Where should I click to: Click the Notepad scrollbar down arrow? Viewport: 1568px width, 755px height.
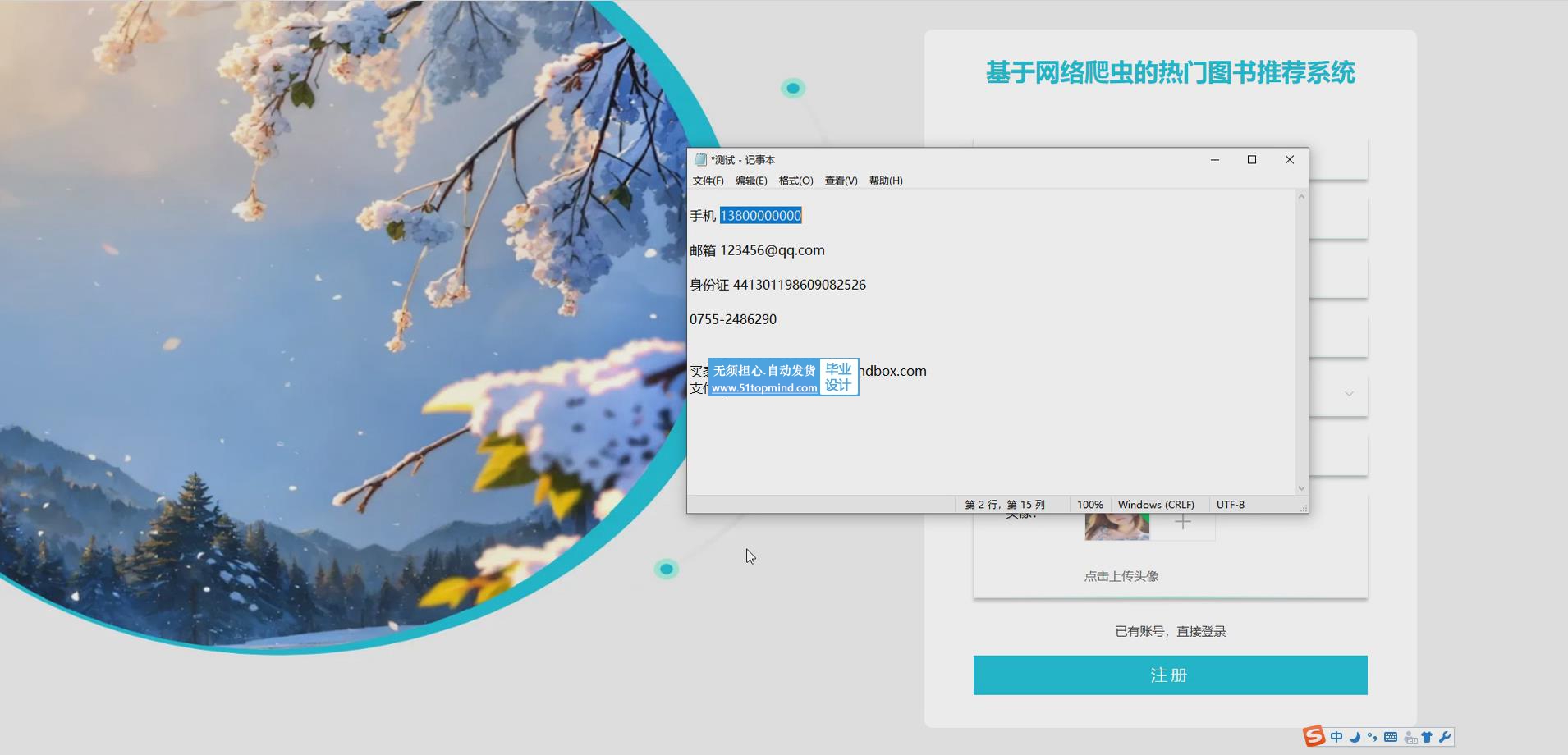(1301, 488)
